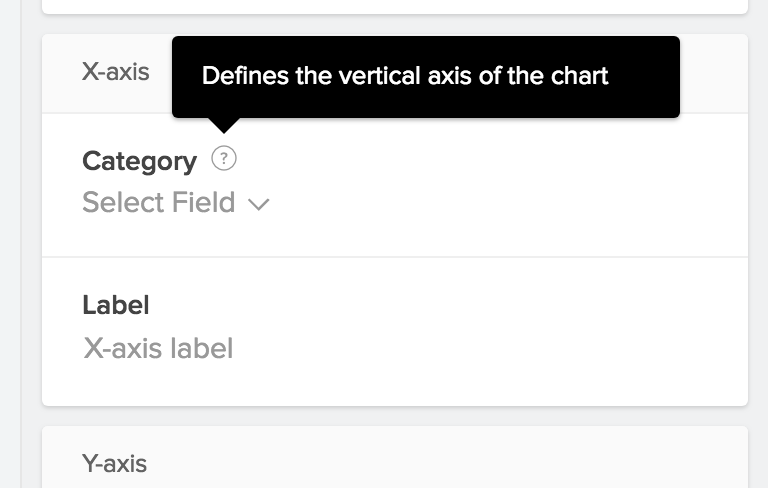Click the bold Category field label

[139, 161]
